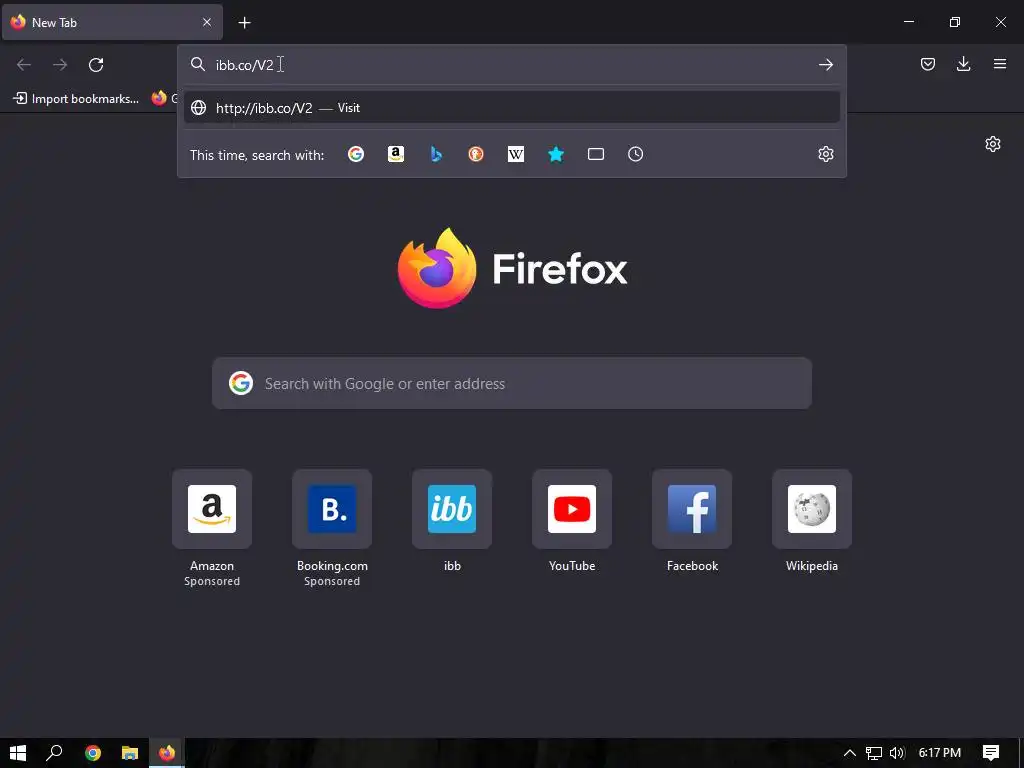Search bookmarks using the star icon
Image resolution: width=1024 pixels, height=768 pixels.
556,154
